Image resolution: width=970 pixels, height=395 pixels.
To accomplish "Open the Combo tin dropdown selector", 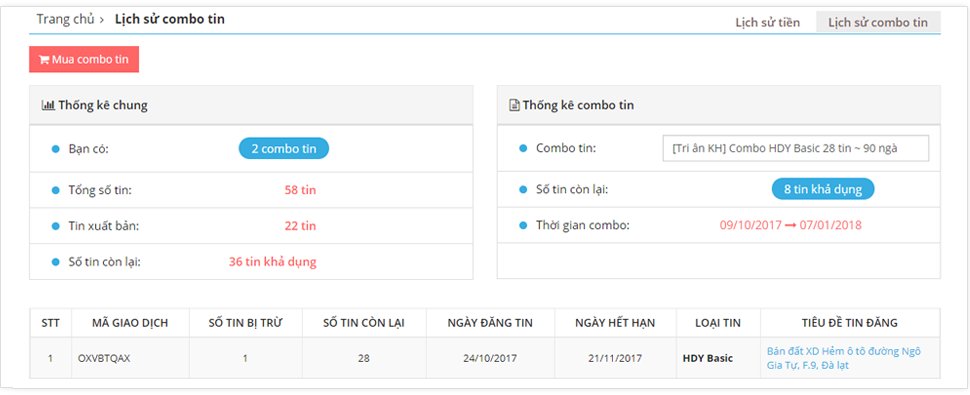I will [x=796, y=148].
